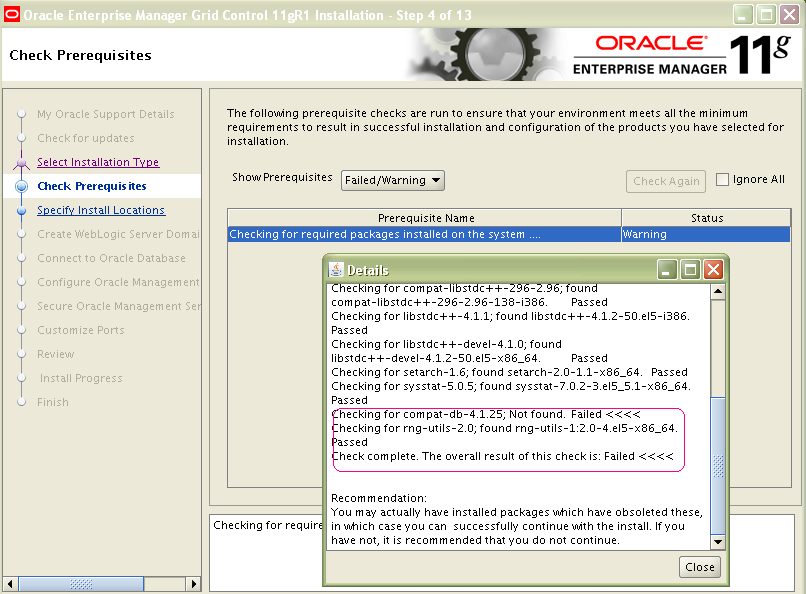Maximize the main installer window
This screenshot has height=594, width=806.
[x=766, y=14]
